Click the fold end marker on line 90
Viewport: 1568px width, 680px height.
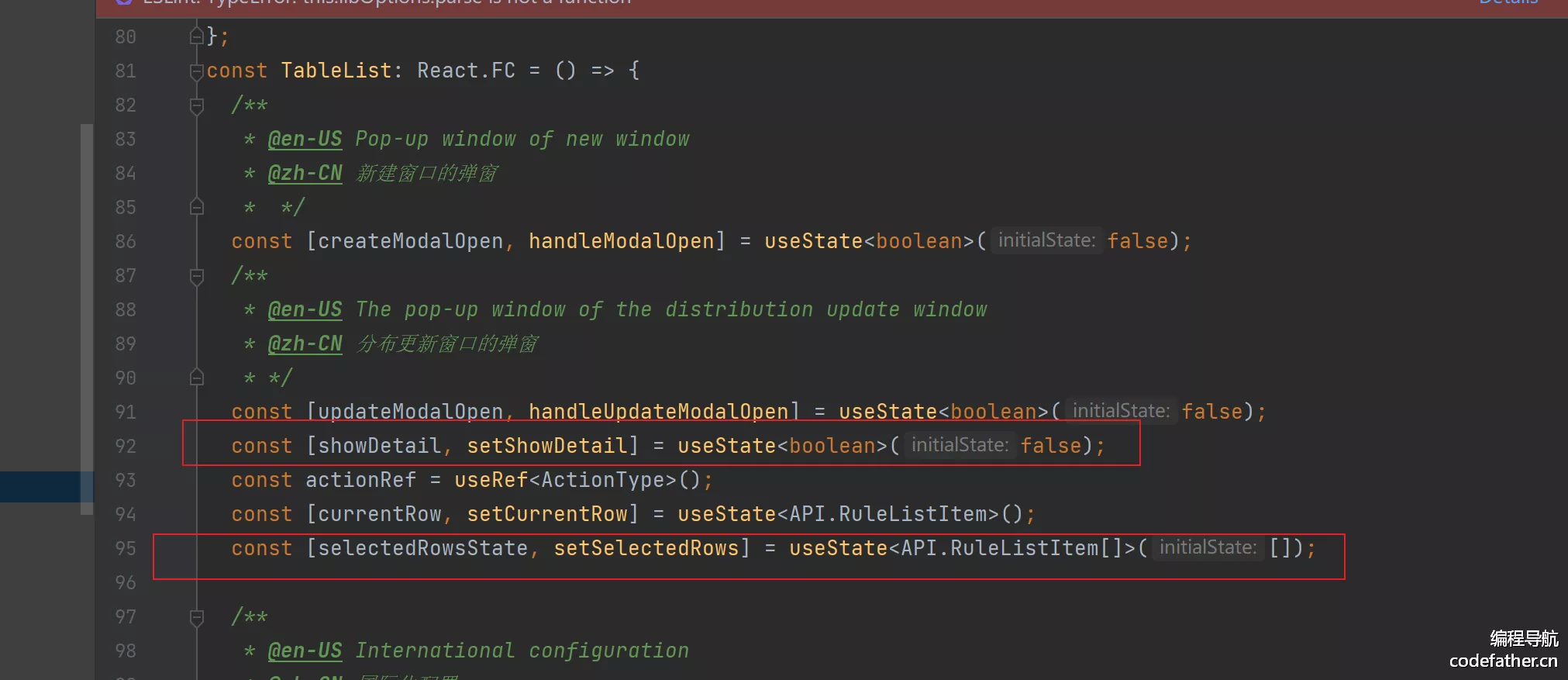196,378
